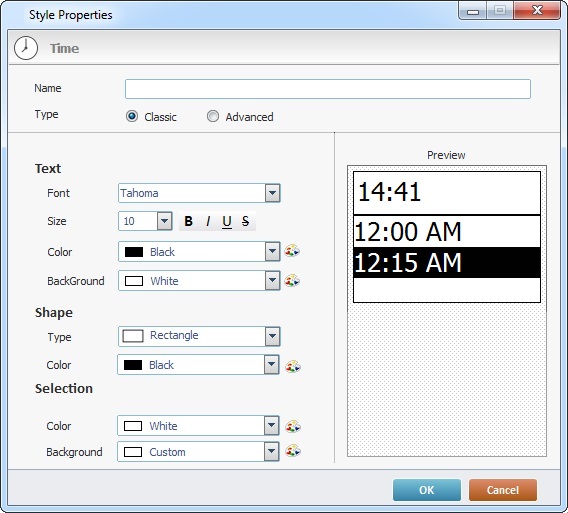This screenshot has height=513, width=568.
Task: Select the Advanced type radio button
Action: pos(213,116)
